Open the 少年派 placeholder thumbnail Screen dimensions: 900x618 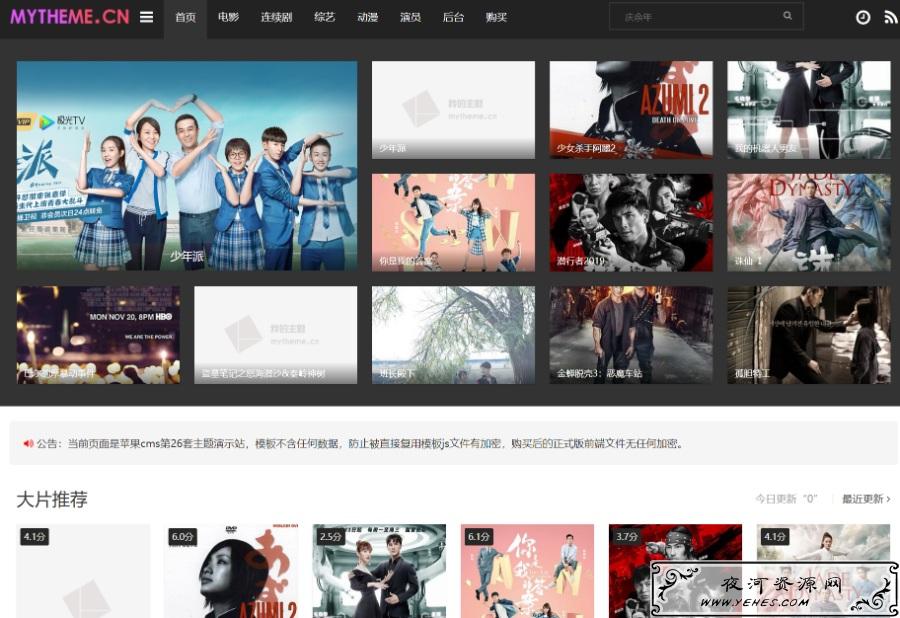point(453,110)
